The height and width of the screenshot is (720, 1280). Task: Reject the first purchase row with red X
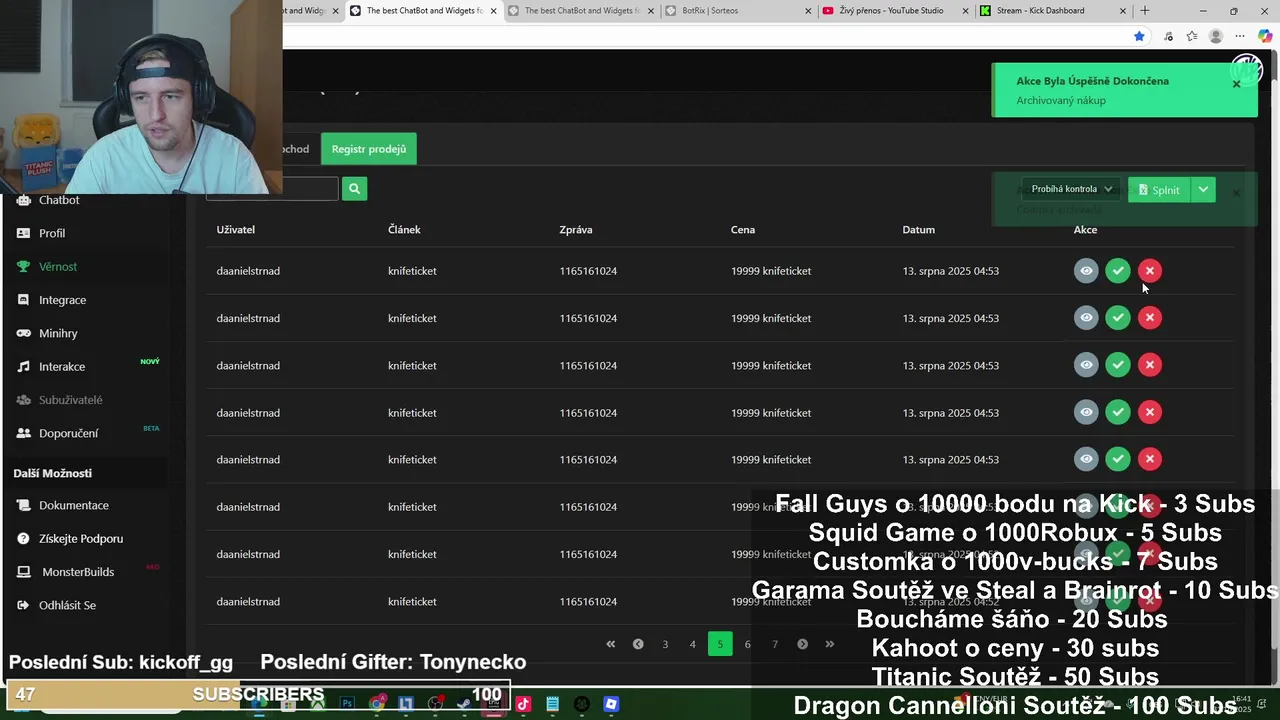click(x=1150, y=271)
